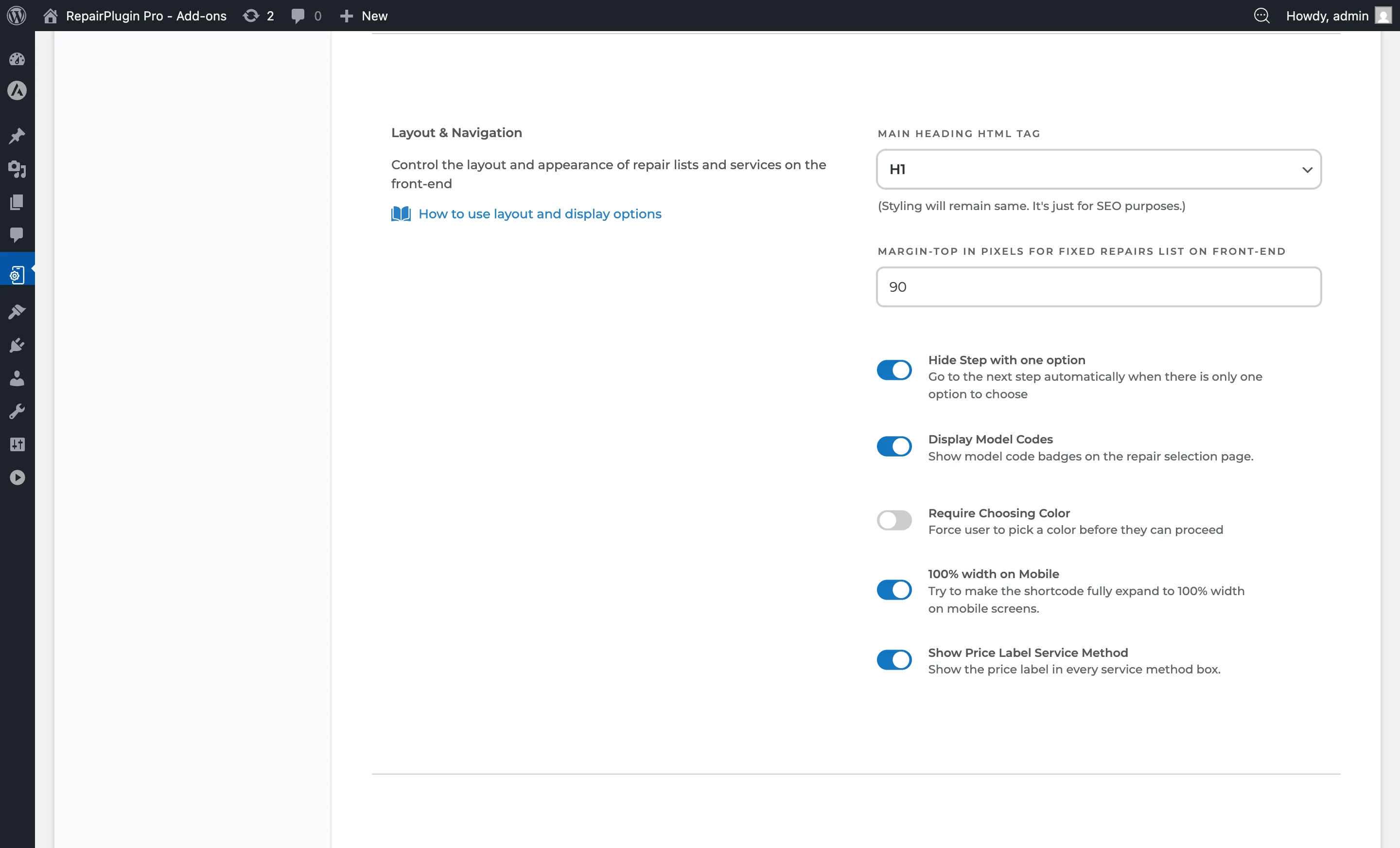This screenshot has height=848, width=1400.
Task: Open the WordPress logo menu
Action: pyautogui.click(x=17, y=16)
